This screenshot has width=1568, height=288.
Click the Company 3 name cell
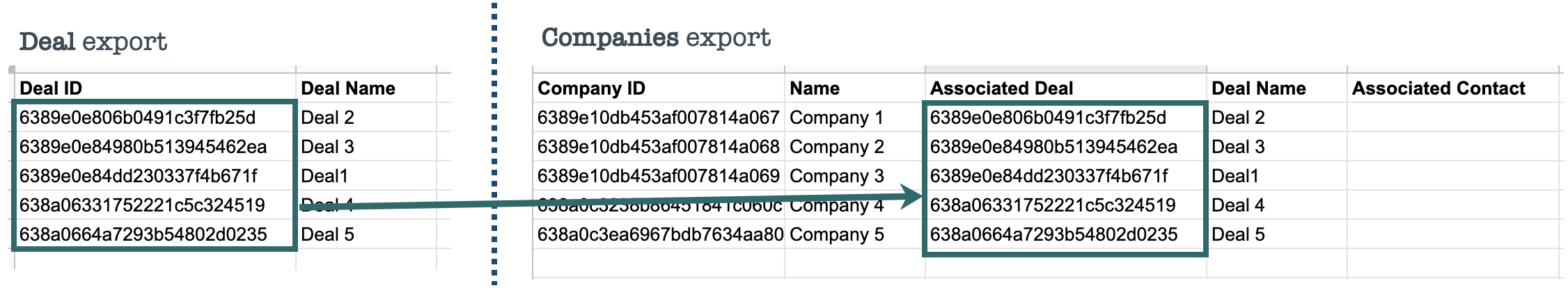point(836,176)
